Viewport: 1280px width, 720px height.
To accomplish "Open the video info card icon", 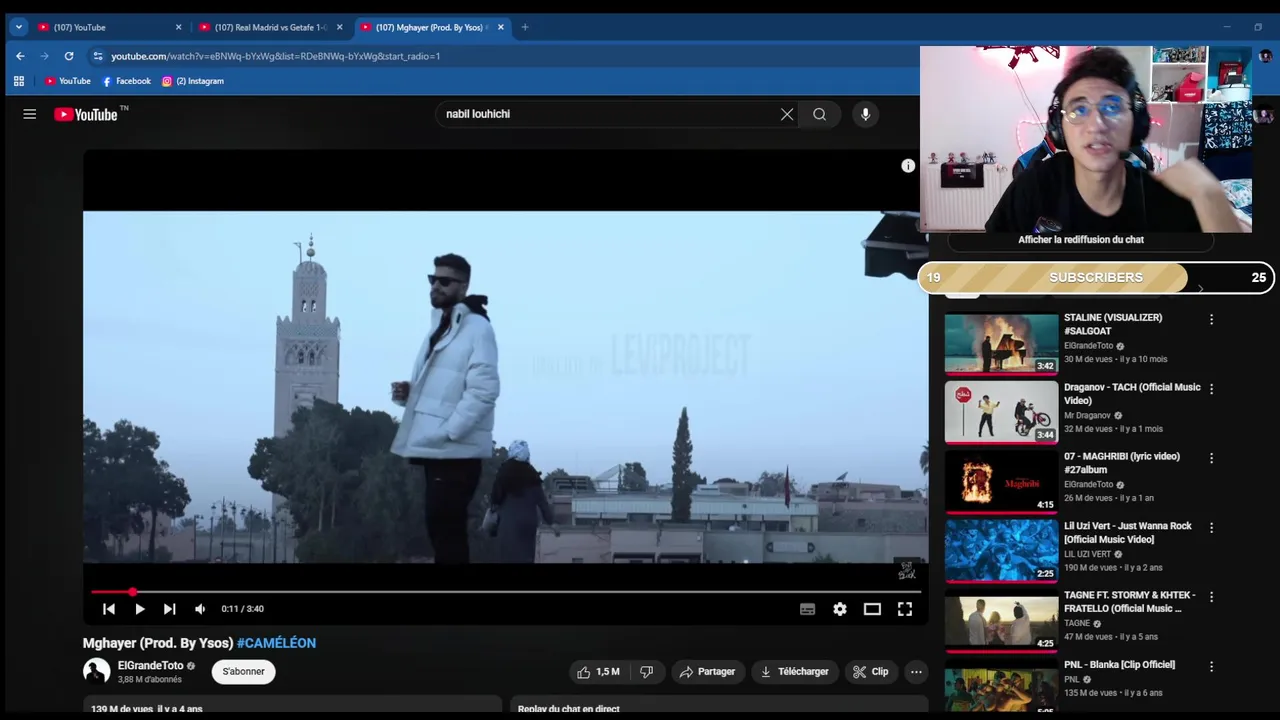I will click(x=908, y=166).
